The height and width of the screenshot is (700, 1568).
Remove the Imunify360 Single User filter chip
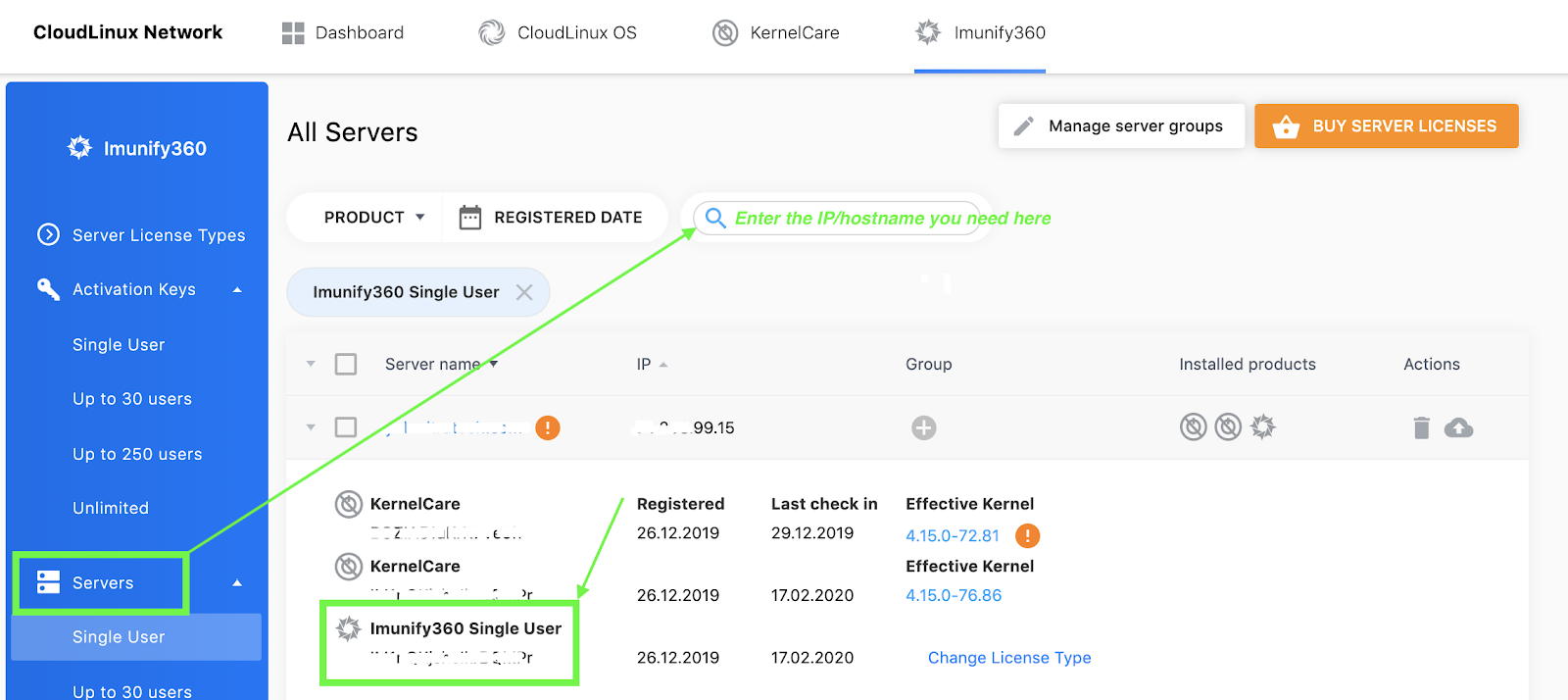tap(524, 292)
